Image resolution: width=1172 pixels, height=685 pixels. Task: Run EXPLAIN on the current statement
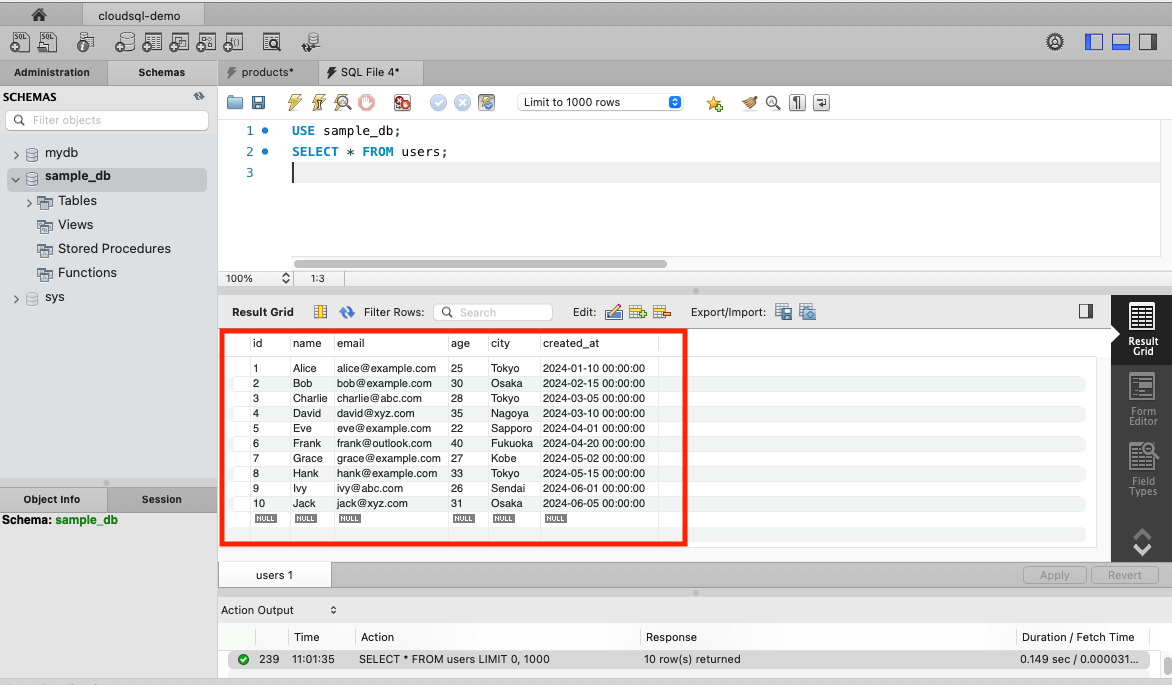pos(342,102)
